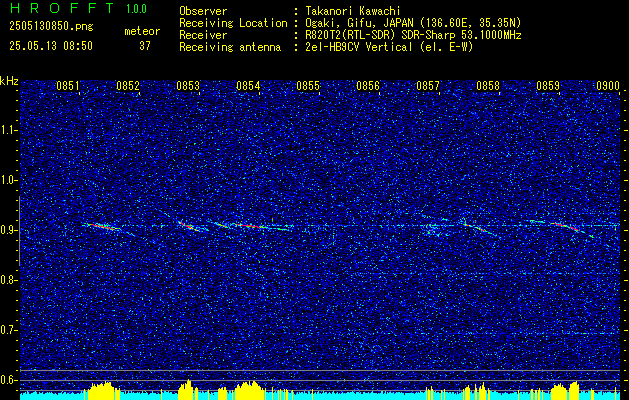The width and height of the screenshot is (629, 400).
Task: Click the 0.6 kHz frequency label
Action: 8,380
